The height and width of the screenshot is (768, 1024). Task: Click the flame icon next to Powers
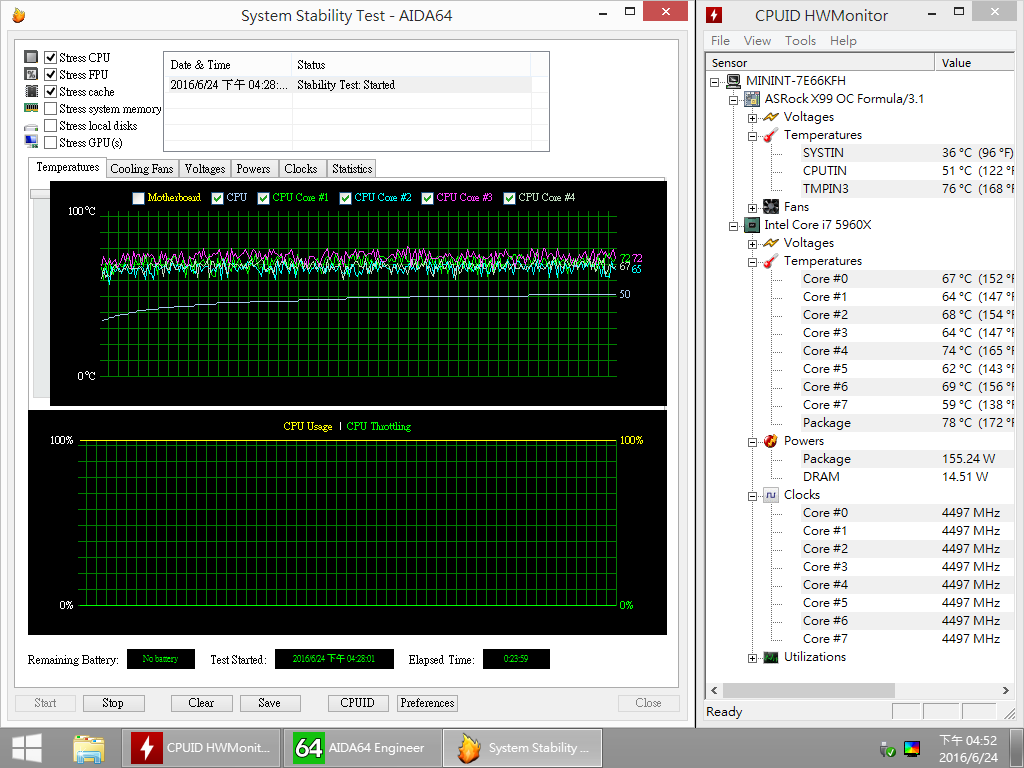(771, 441)
